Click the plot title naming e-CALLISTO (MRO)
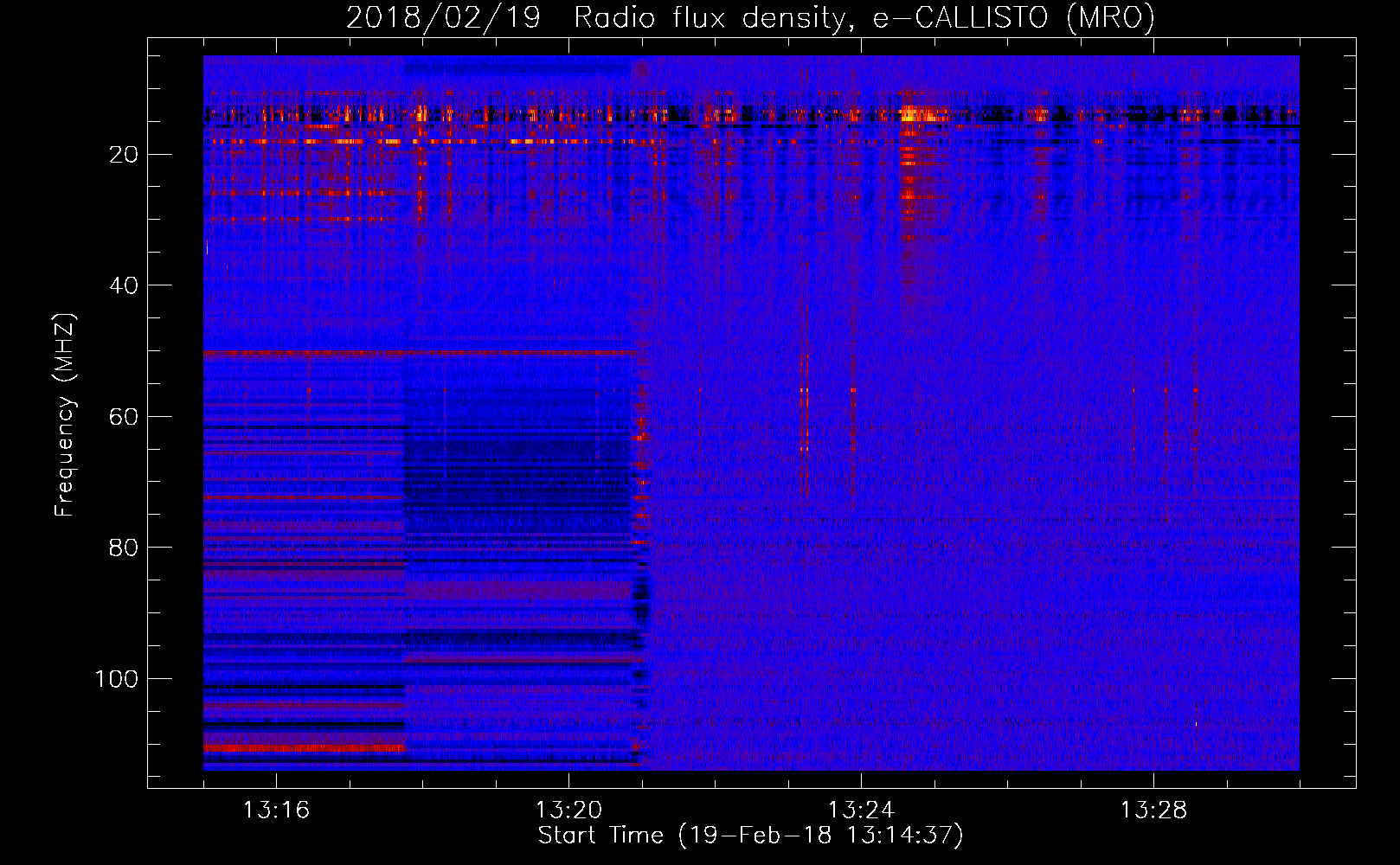This screenshot has width=1400, height=865. (x=750, y=17)
